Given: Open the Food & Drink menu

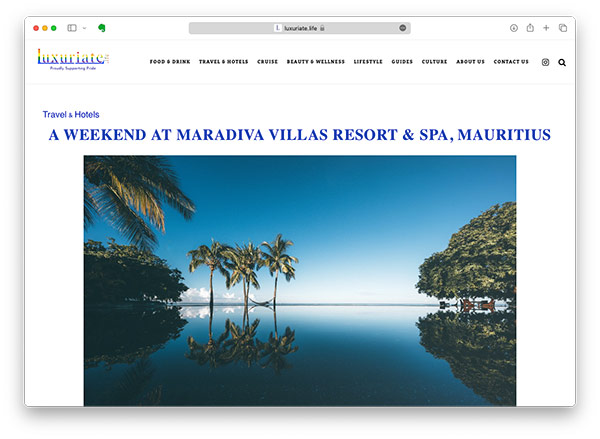Looking at the screenshot, I should click(x=170, y=62).
